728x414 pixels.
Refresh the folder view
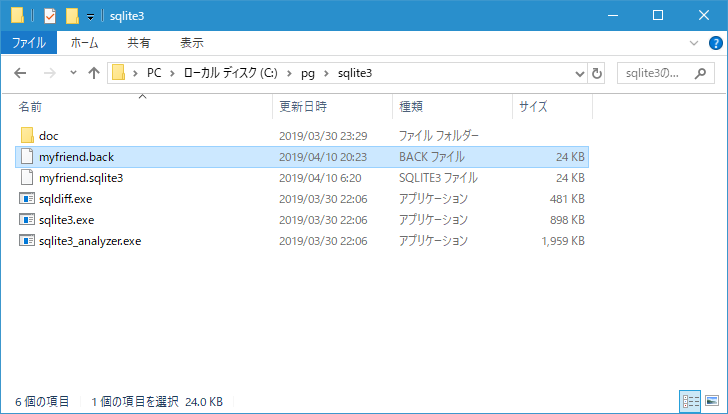[597, 73]
